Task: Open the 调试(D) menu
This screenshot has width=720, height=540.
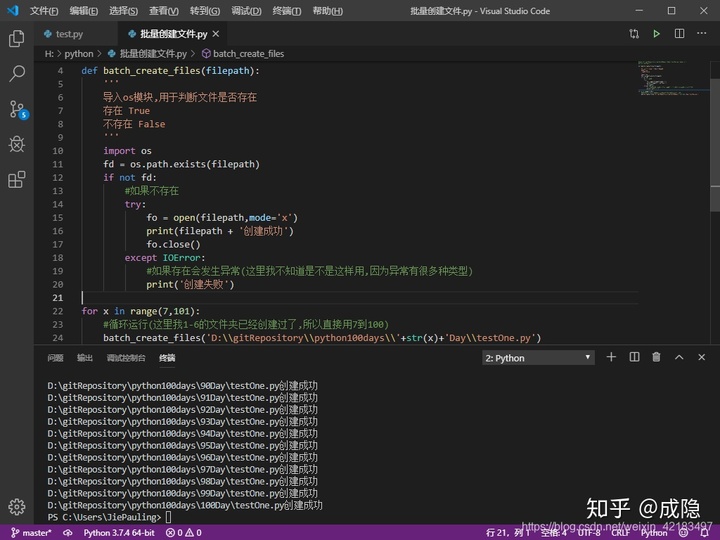Action: [x=246, y=11]
